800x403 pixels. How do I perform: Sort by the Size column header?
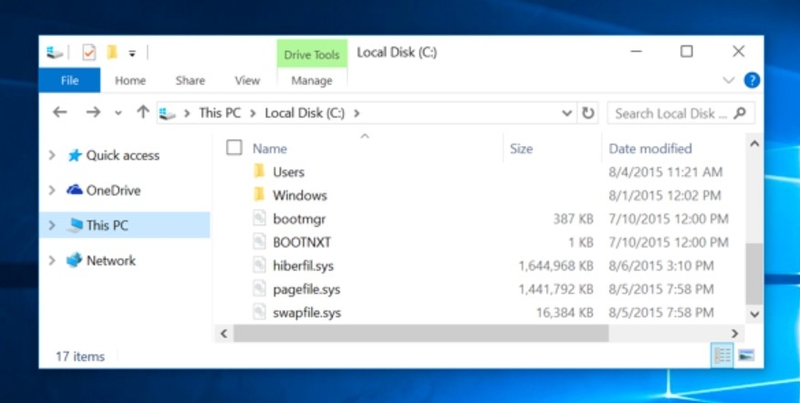(521, 149)
